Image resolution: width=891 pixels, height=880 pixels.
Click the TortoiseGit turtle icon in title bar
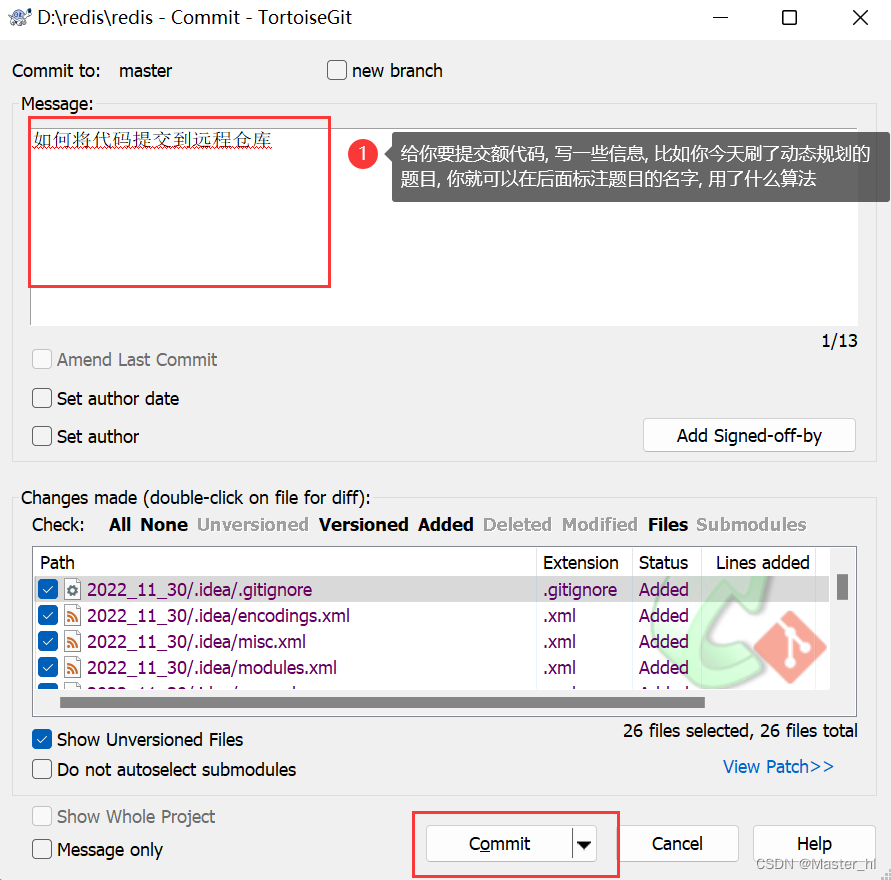coord(19,17)
